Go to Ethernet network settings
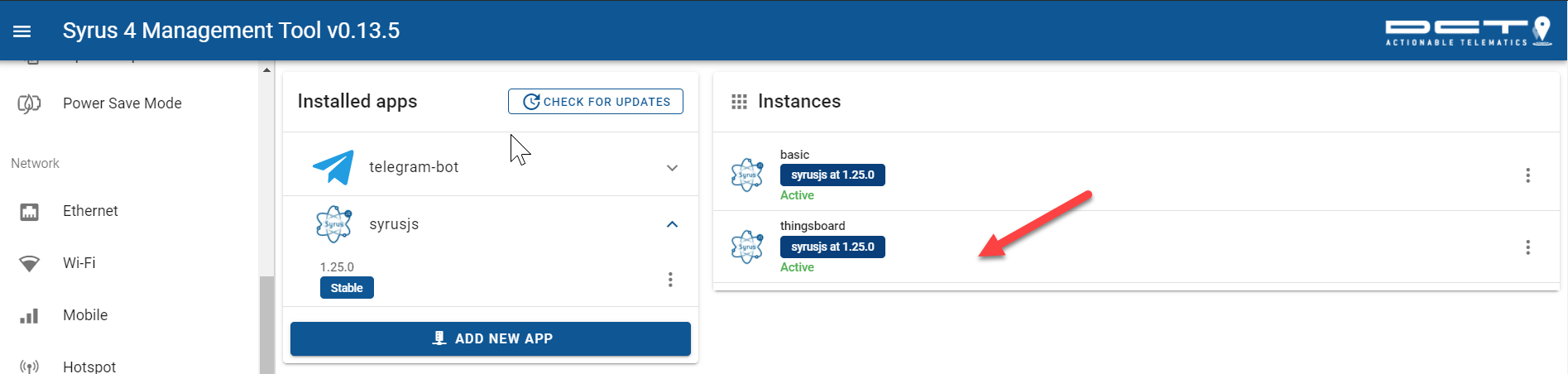1568x374 pixels. (90, 211)
